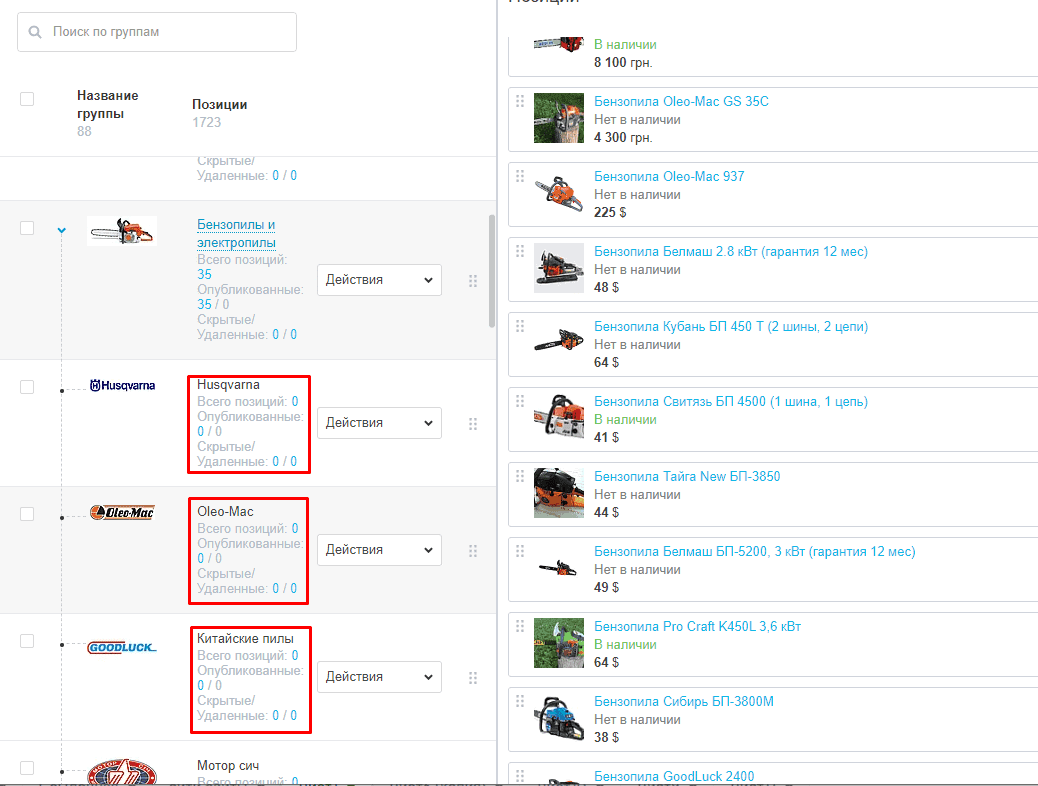Check the Китайские пилы group checkbox
The width and height of the screenshot is (1038, 786).
pyautogui.click(x=27, y=641)
